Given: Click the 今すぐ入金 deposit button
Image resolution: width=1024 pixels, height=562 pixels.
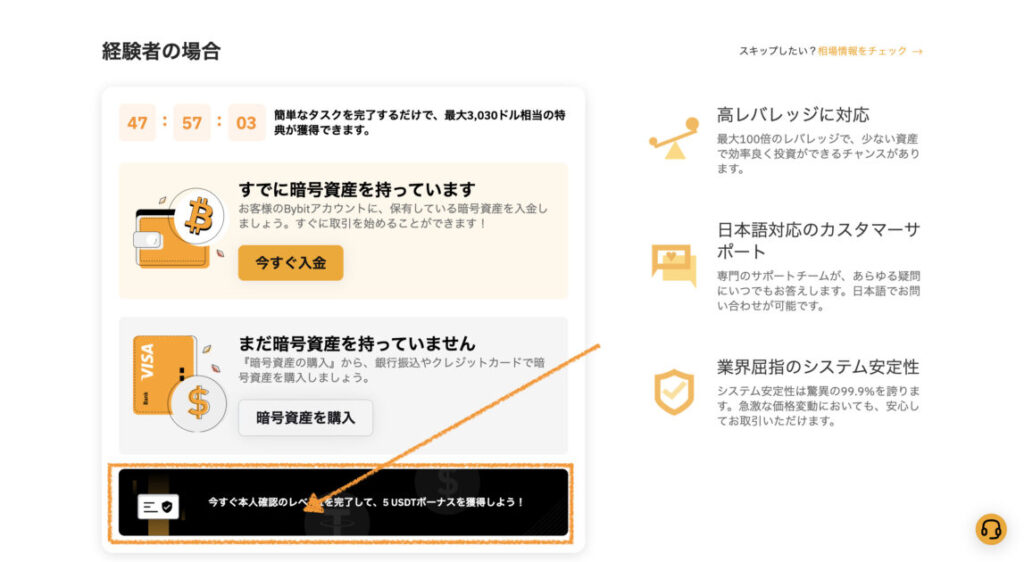Looking at the screenshot, I should click(291, 262).
